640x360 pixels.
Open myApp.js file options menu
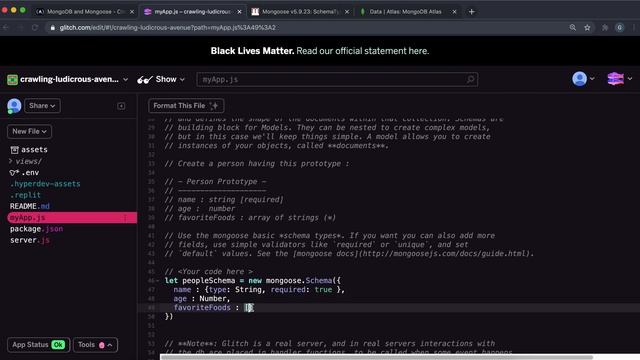125,218
